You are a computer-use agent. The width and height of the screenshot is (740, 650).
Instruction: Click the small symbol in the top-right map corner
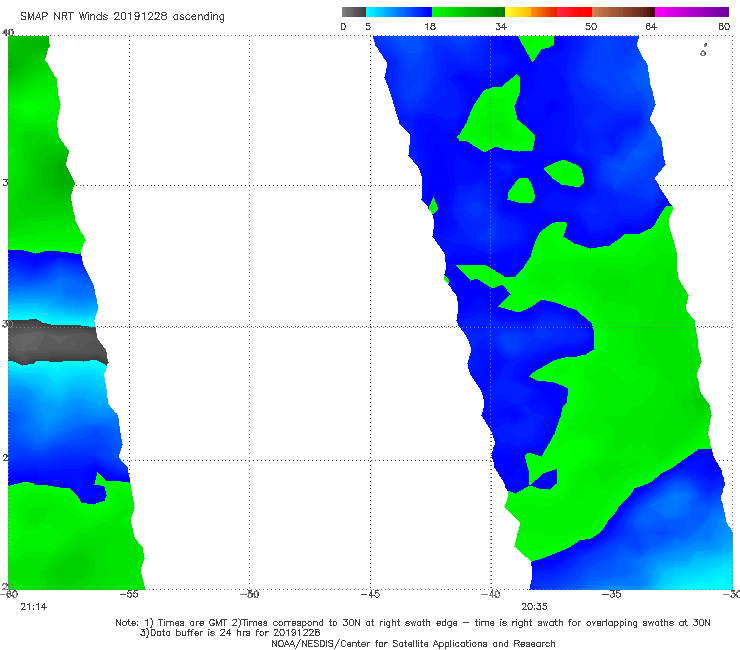(x=703, y=50)
